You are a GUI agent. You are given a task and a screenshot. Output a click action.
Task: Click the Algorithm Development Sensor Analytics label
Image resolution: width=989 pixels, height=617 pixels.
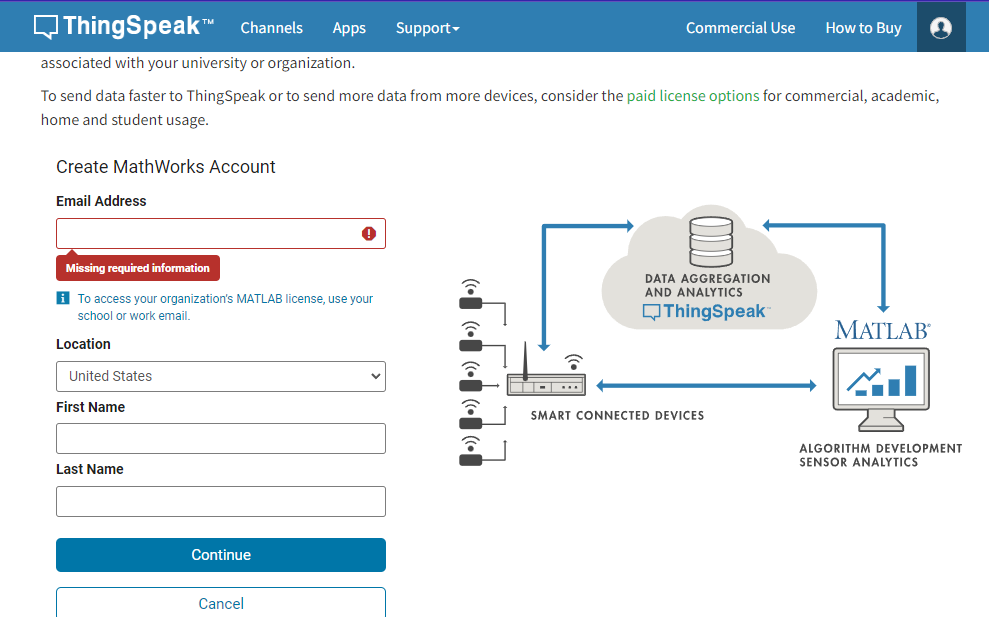pos(881,455)
